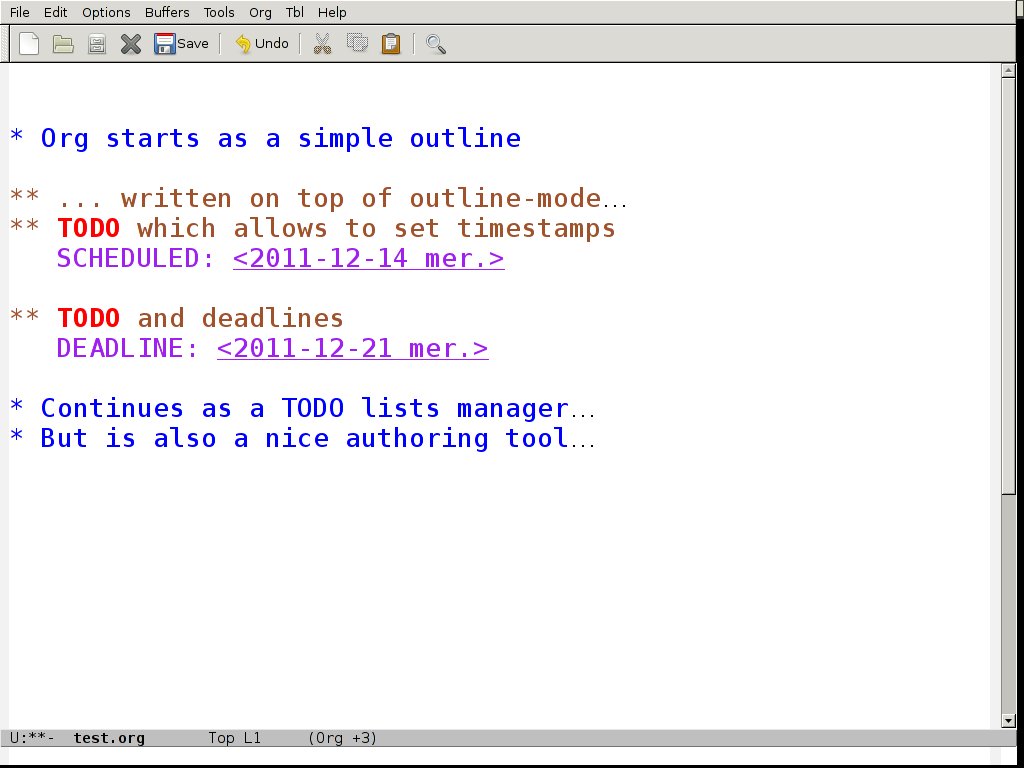Click the 'Org starts as a simple outline' heading

266,138
